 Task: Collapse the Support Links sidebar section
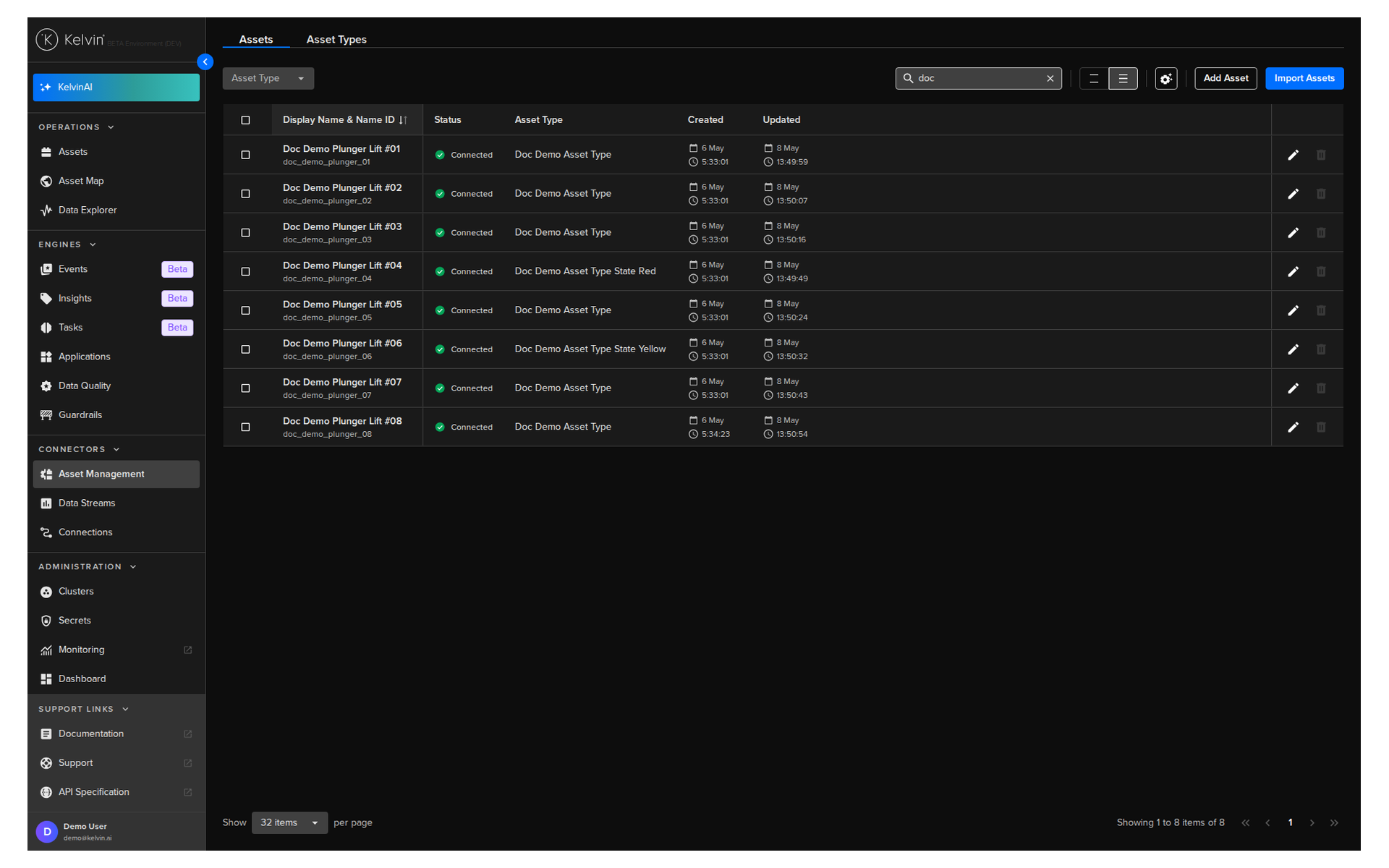[x=83, y=710]
